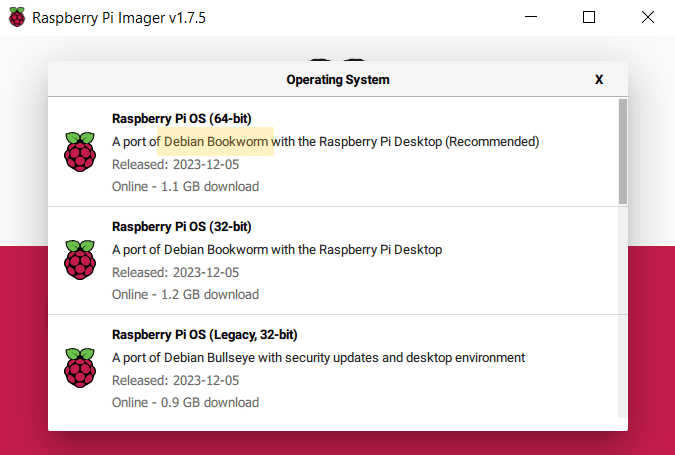
Task: Click the 'Online - 1.2 GB download' line
Action: (185, 294)
